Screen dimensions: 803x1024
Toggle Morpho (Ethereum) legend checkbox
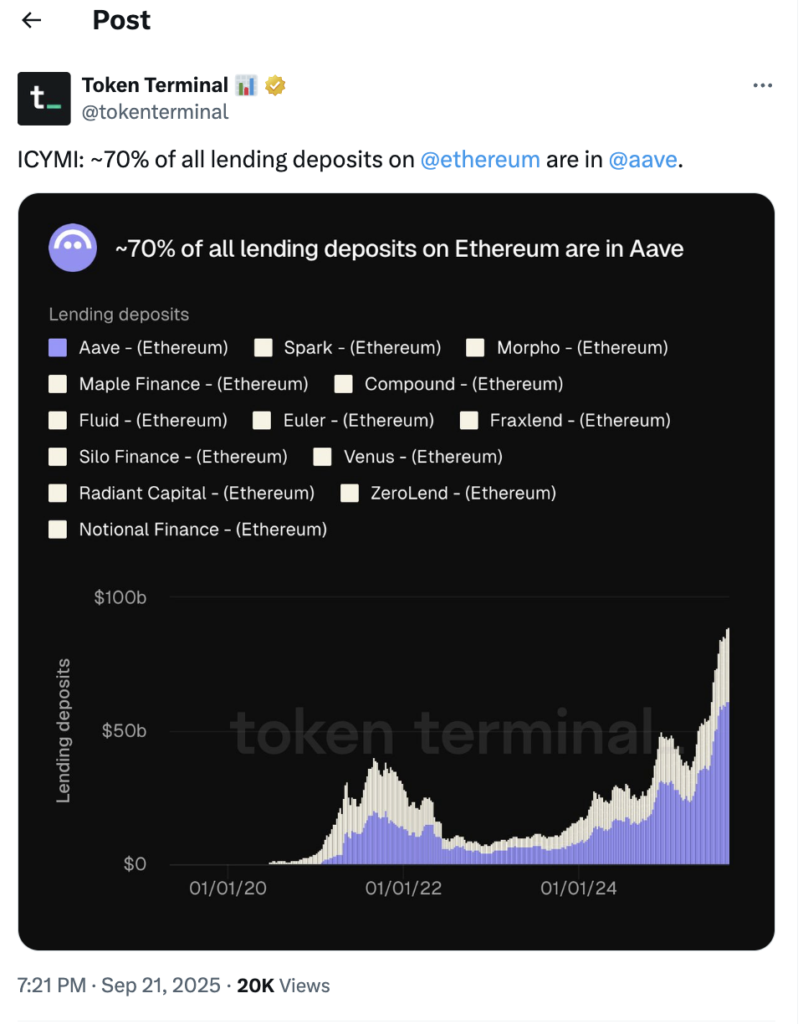point(476,348)
